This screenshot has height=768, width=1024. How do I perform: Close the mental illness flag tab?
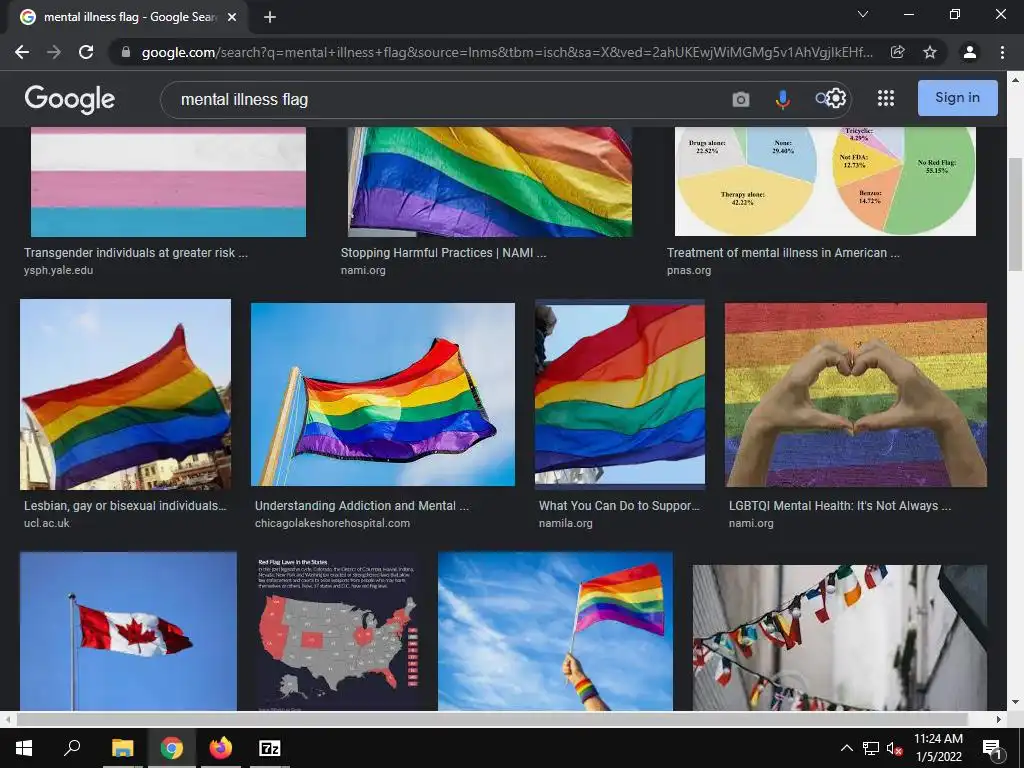[232, 18]
